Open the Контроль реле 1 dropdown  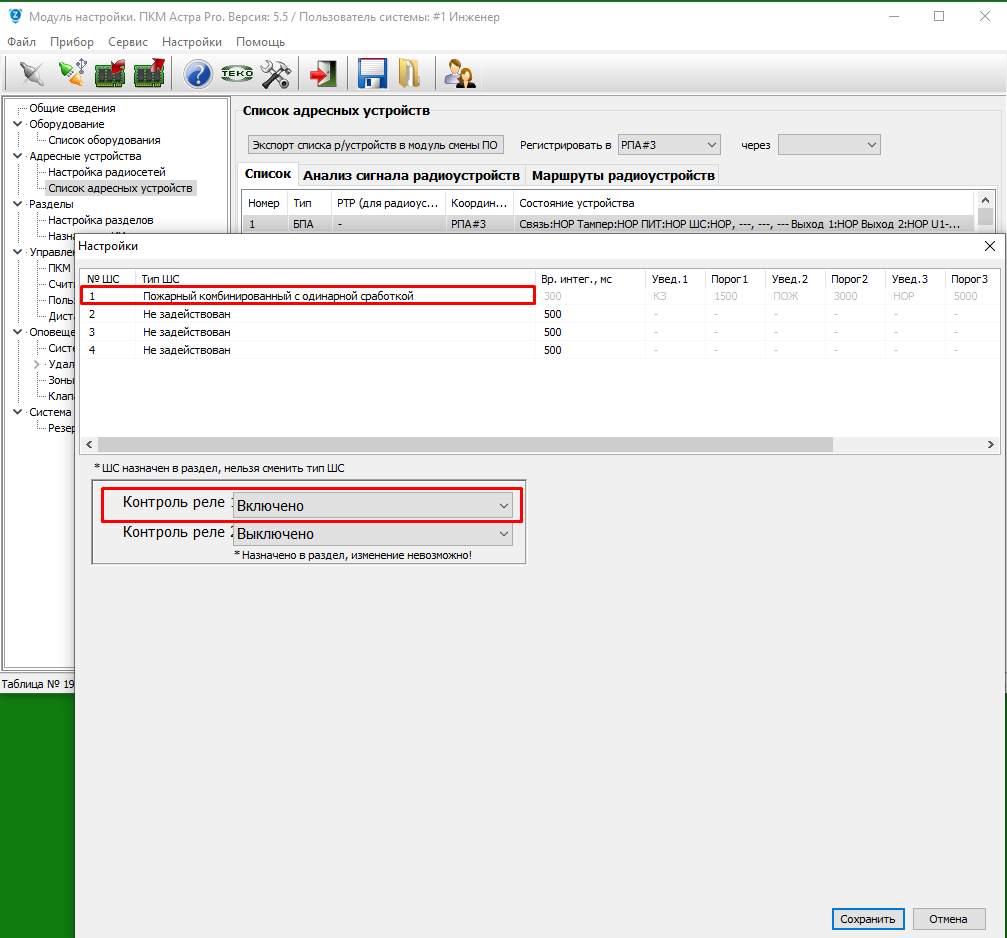(x=372, y=506)
